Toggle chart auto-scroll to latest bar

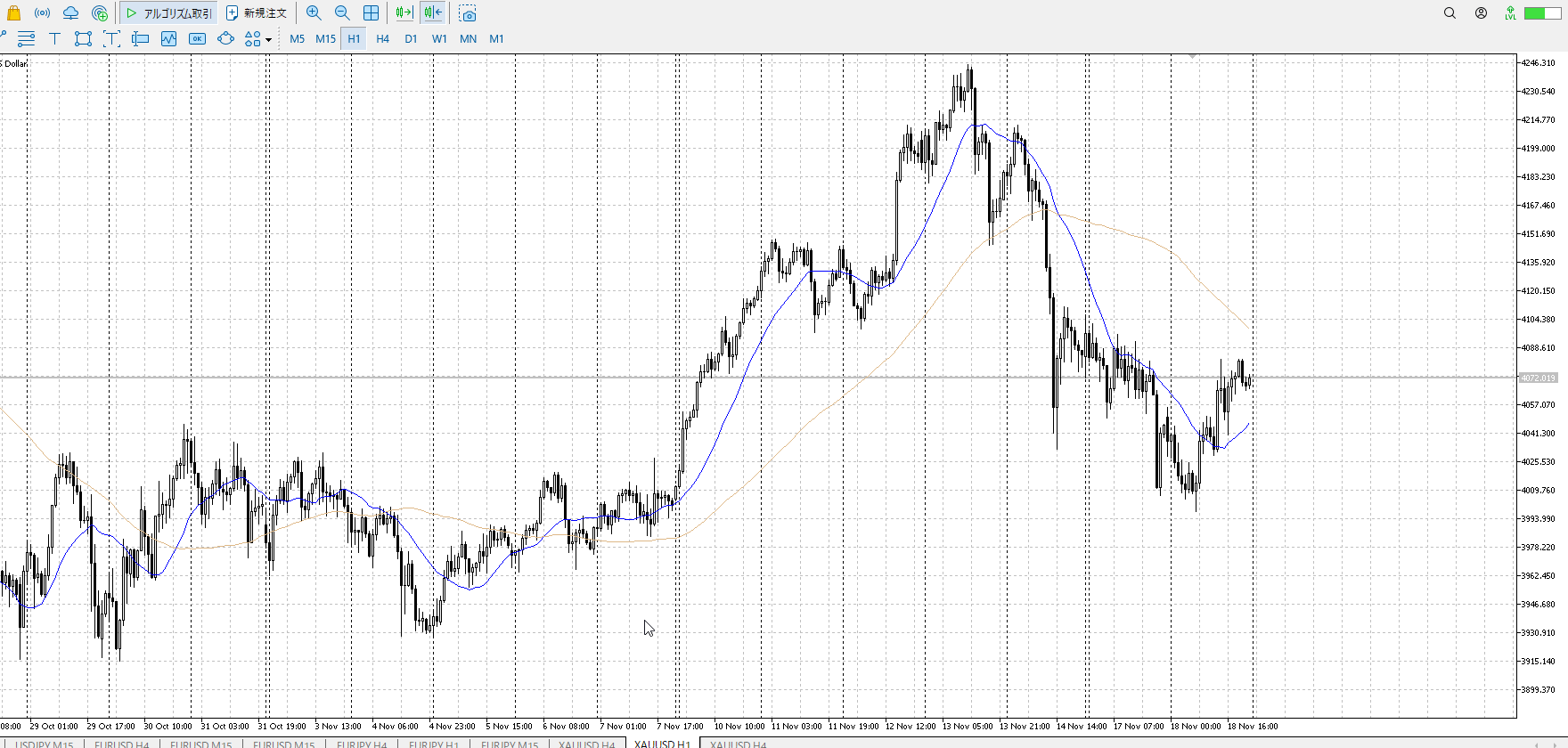(404, 13)
